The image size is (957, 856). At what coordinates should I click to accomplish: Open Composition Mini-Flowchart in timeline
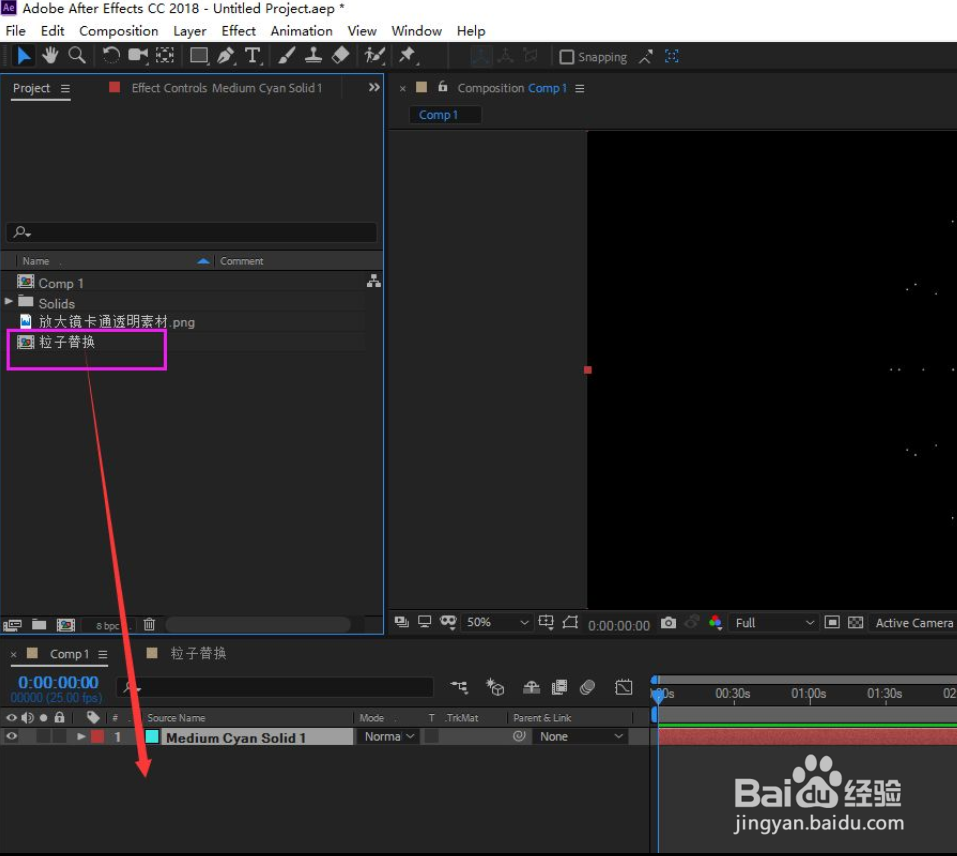coord(459,688)
